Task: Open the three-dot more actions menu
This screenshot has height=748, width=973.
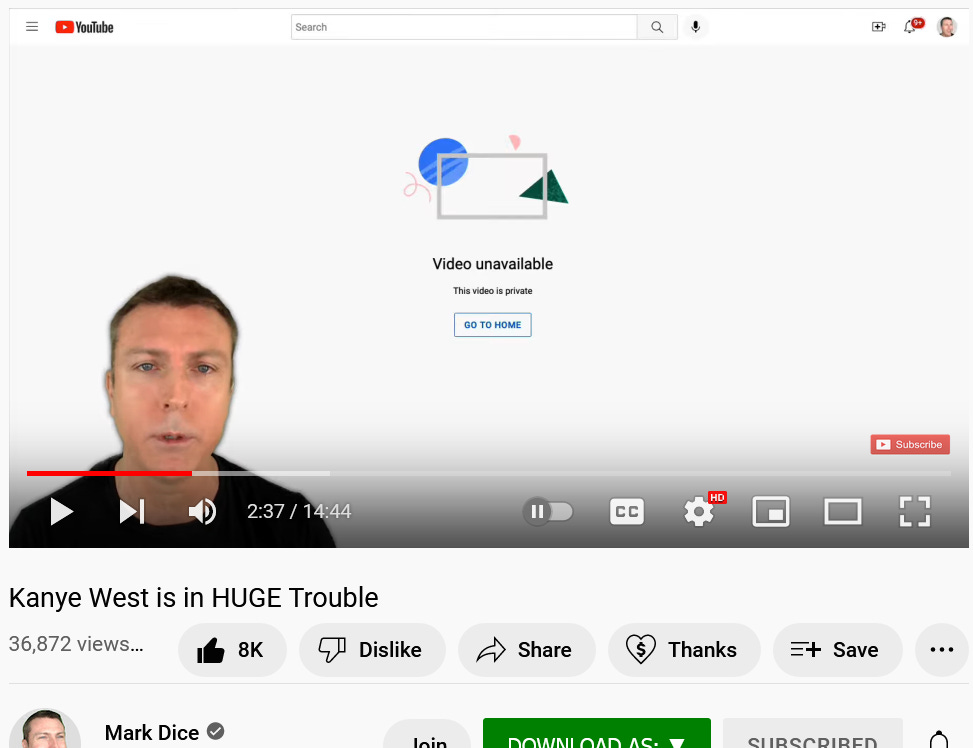Action: [x=942, y=650]
